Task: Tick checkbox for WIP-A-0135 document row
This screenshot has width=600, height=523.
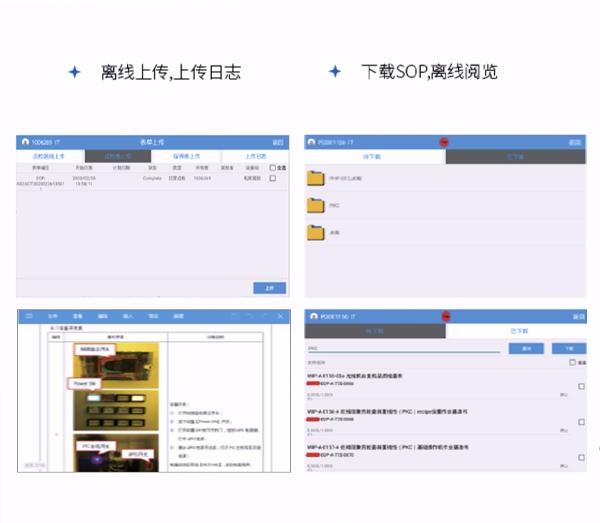Action: coord(581,386)
